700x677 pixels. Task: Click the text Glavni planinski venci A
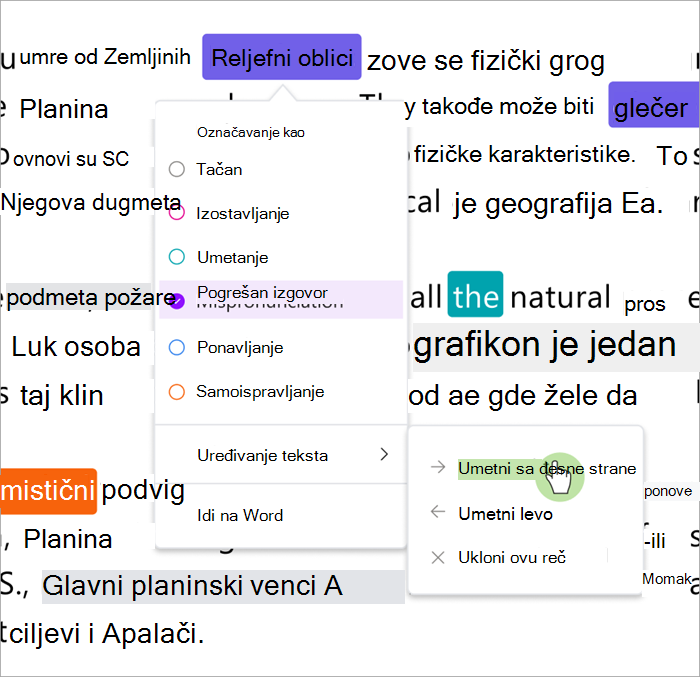[192, 586]
